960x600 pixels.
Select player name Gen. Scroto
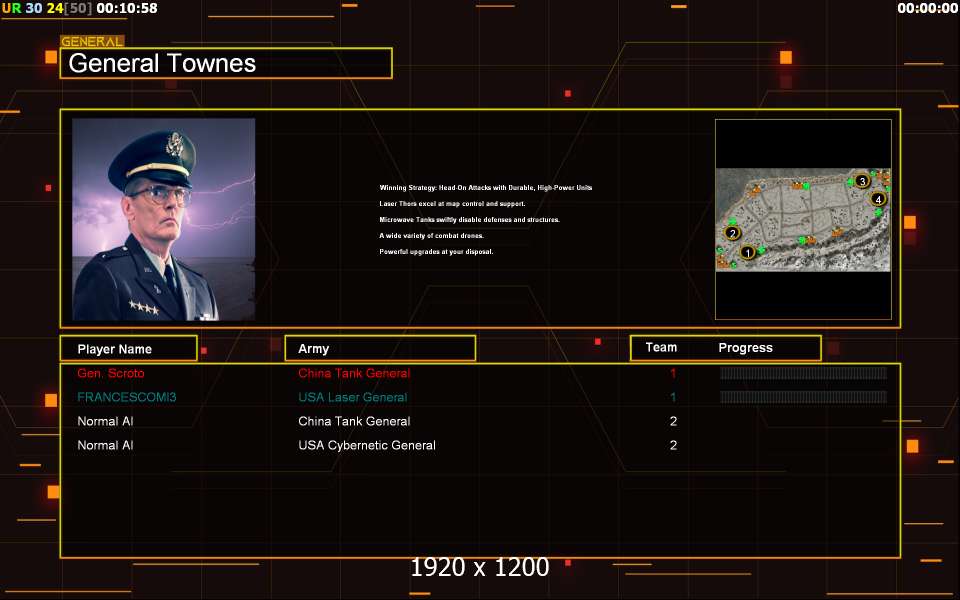[111, 373]
